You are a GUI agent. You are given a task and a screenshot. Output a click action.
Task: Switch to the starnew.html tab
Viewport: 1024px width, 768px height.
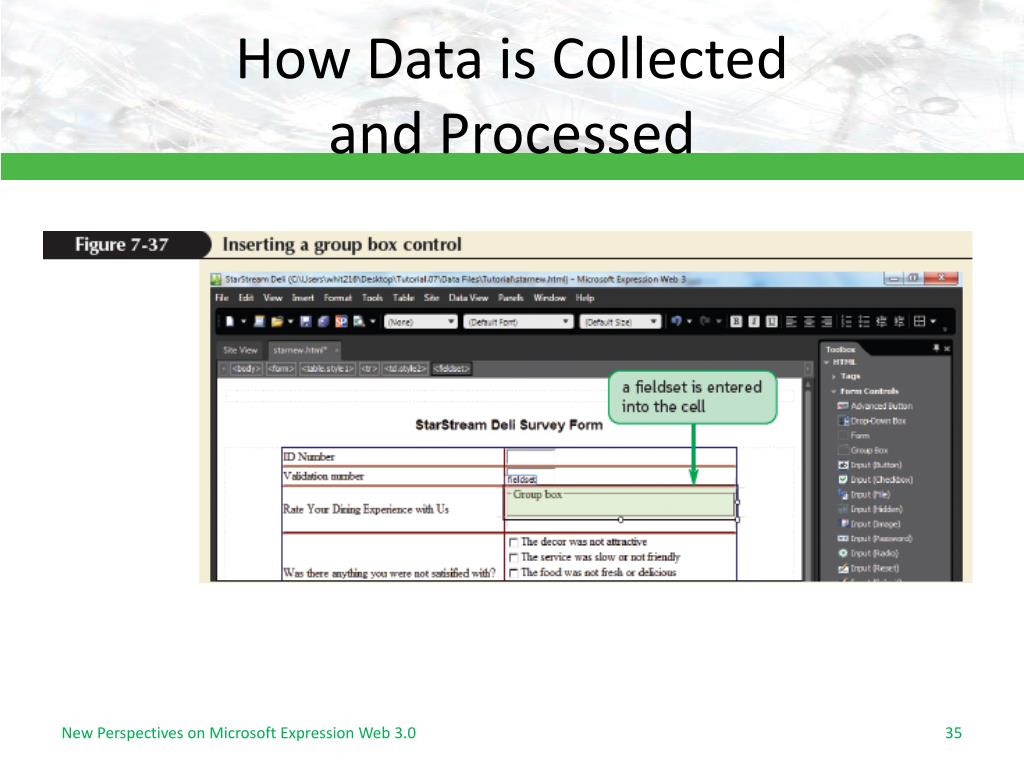point(304,350)
